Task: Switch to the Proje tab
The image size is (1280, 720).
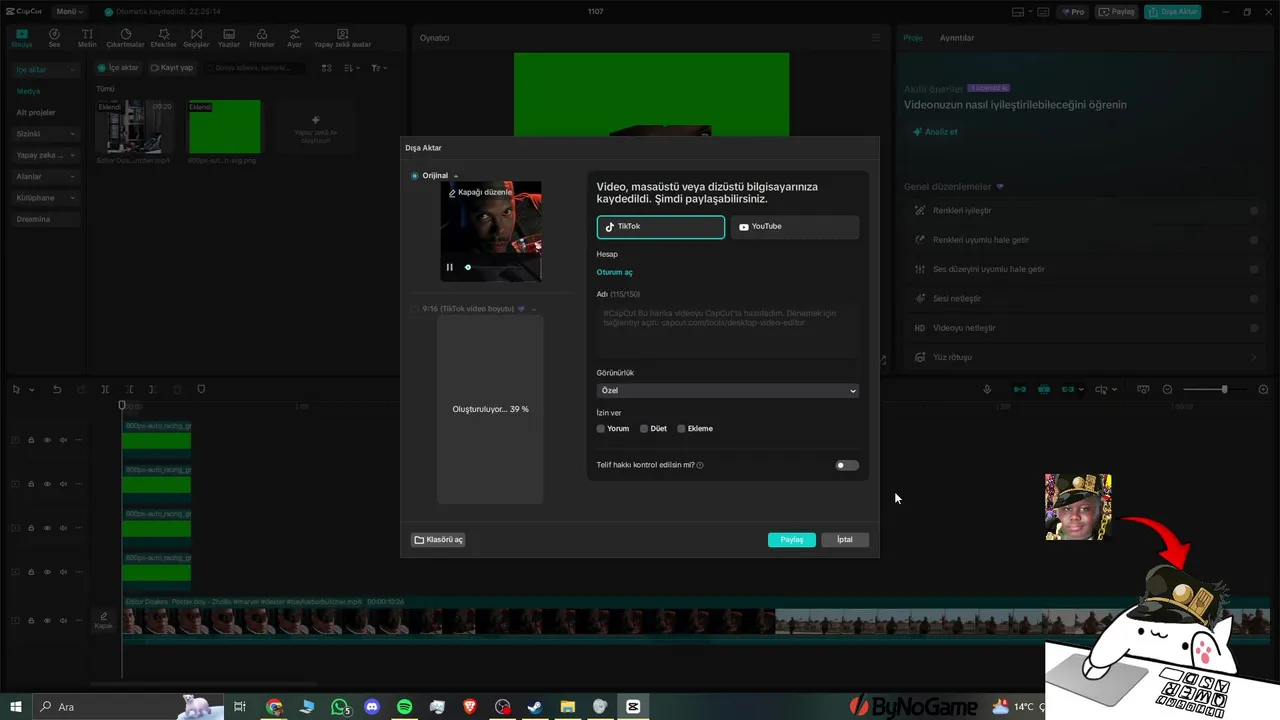Action: [x=913, y=38]
